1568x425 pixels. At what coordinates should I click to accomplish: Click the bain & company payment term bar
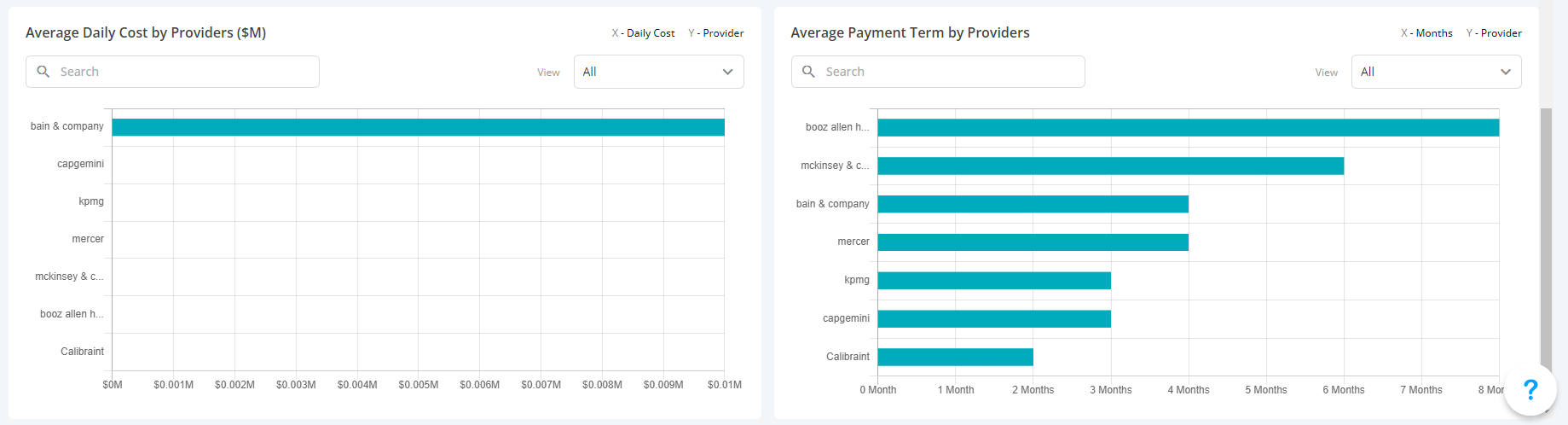tap(1033, 204)
